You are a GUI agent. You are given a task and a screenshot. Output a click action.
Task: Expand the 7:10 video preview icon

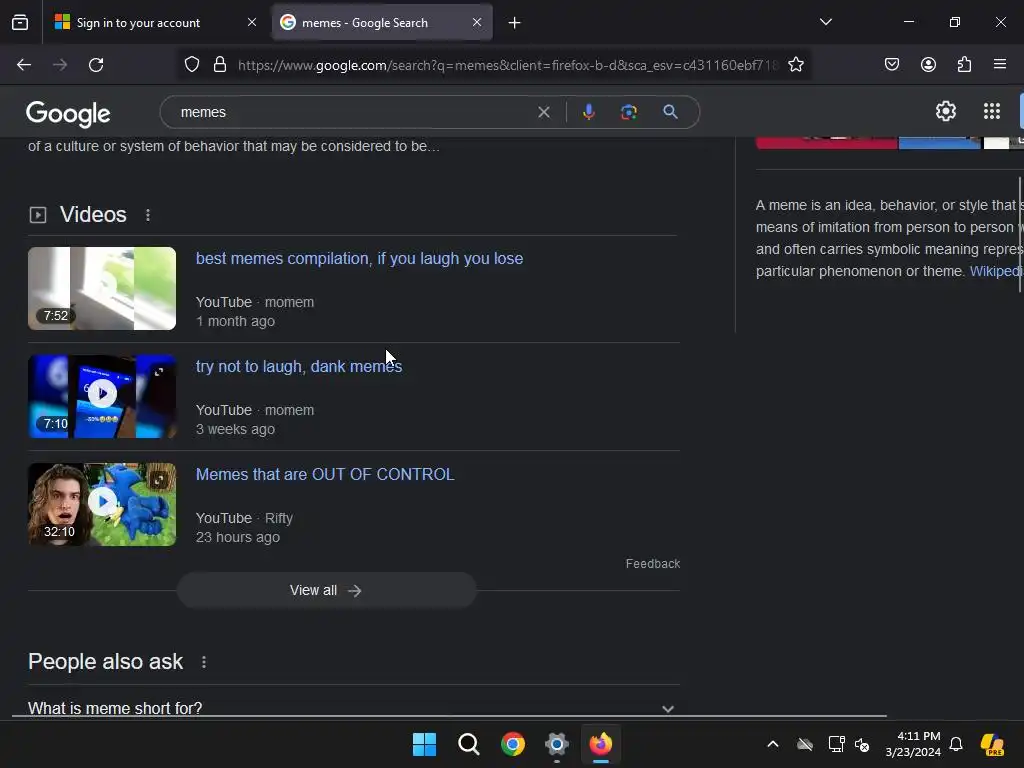click(x=159, y=372)
